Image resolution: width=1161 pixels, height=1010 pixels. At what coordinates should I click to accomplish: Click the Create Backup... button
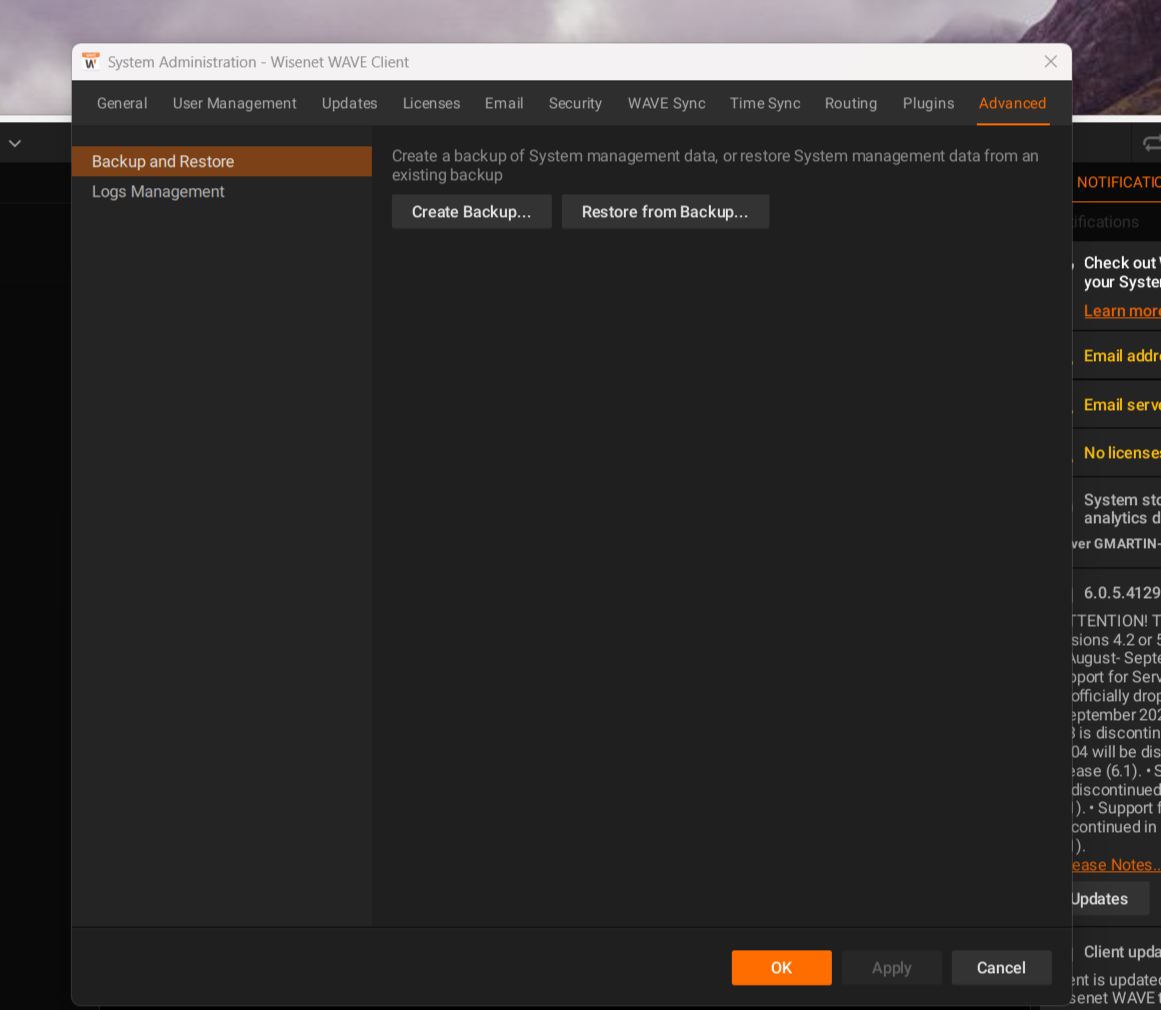point(471,212)
